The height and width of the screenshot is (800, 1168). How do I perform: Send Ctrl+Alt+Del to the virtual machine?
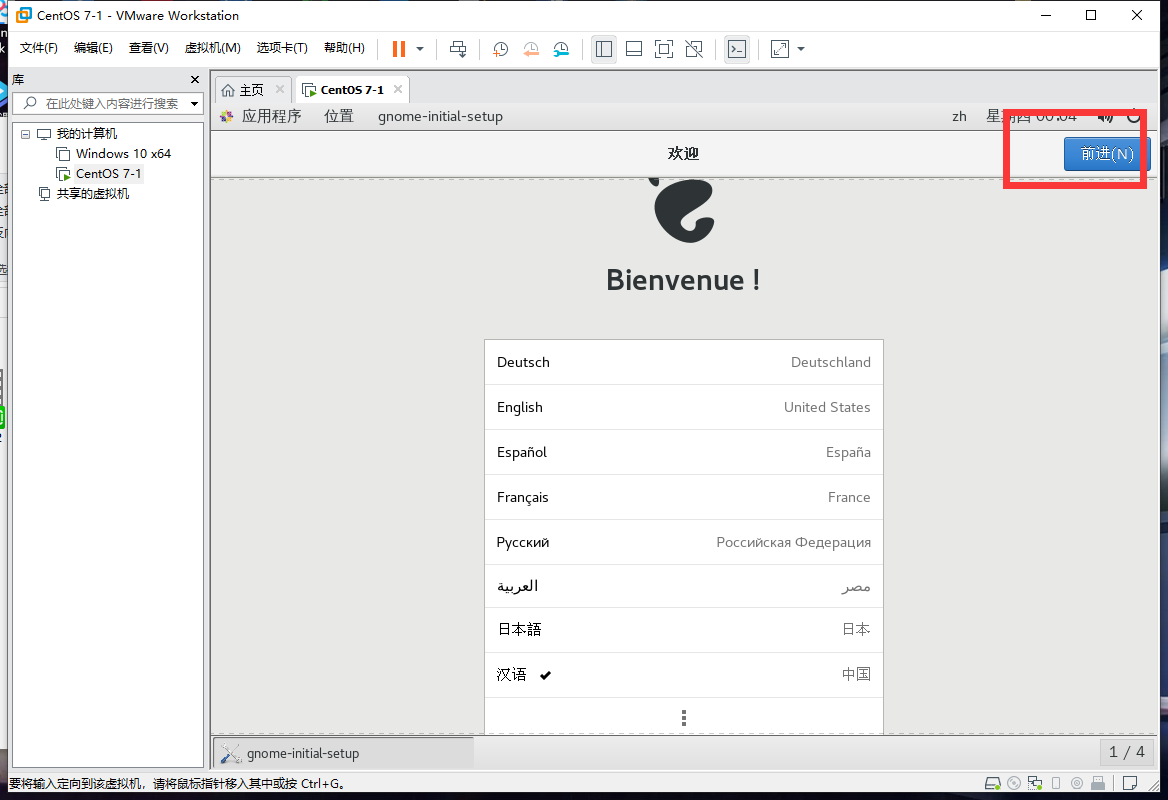pos(458,49)
